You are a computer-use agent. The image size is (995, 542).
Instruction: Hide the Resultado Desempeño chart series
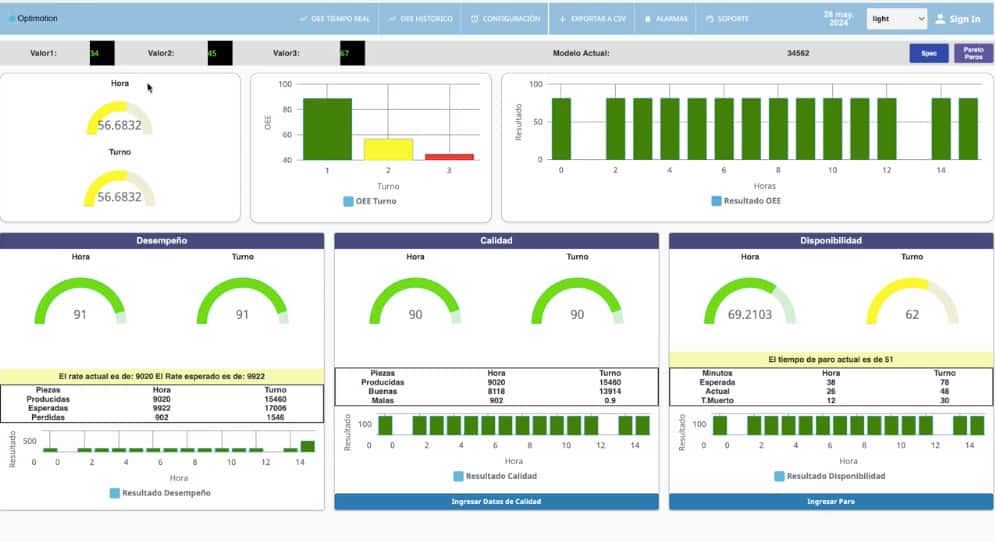pyautogui.click(x=115, y=493)
